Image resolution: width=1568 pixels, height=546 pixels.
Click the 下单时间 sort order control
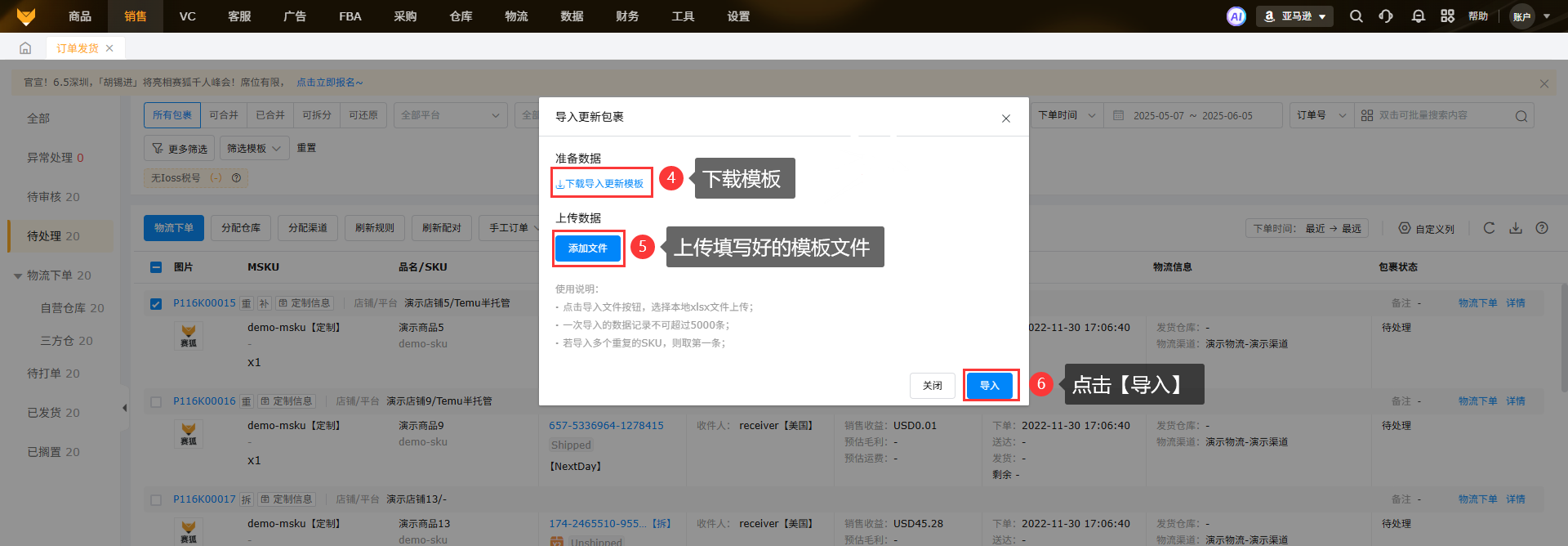[x=1307, y=229]
